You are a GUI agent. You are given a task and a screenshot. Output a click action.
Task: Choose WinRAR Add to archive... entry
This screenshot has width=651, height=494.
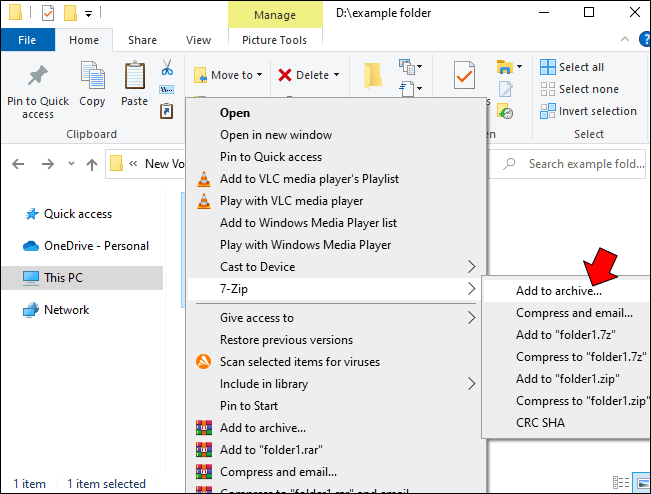336,428
